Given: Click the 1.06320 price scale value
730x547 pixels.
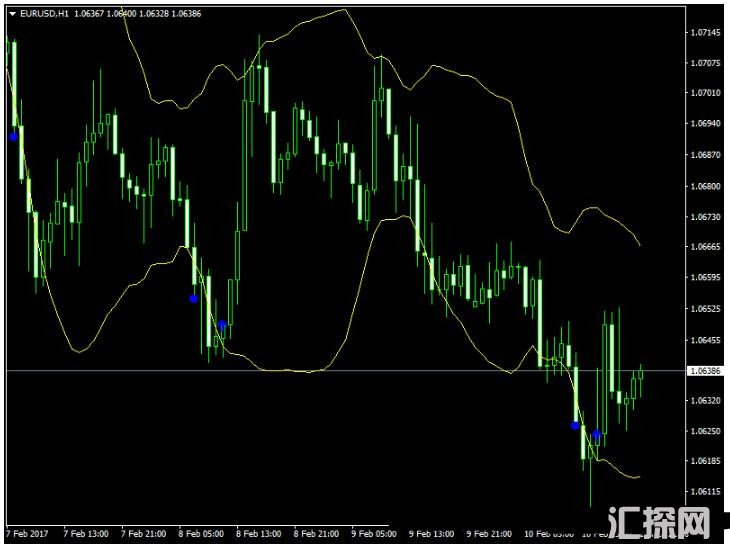Looking at the screenshot, I should 705,400.
